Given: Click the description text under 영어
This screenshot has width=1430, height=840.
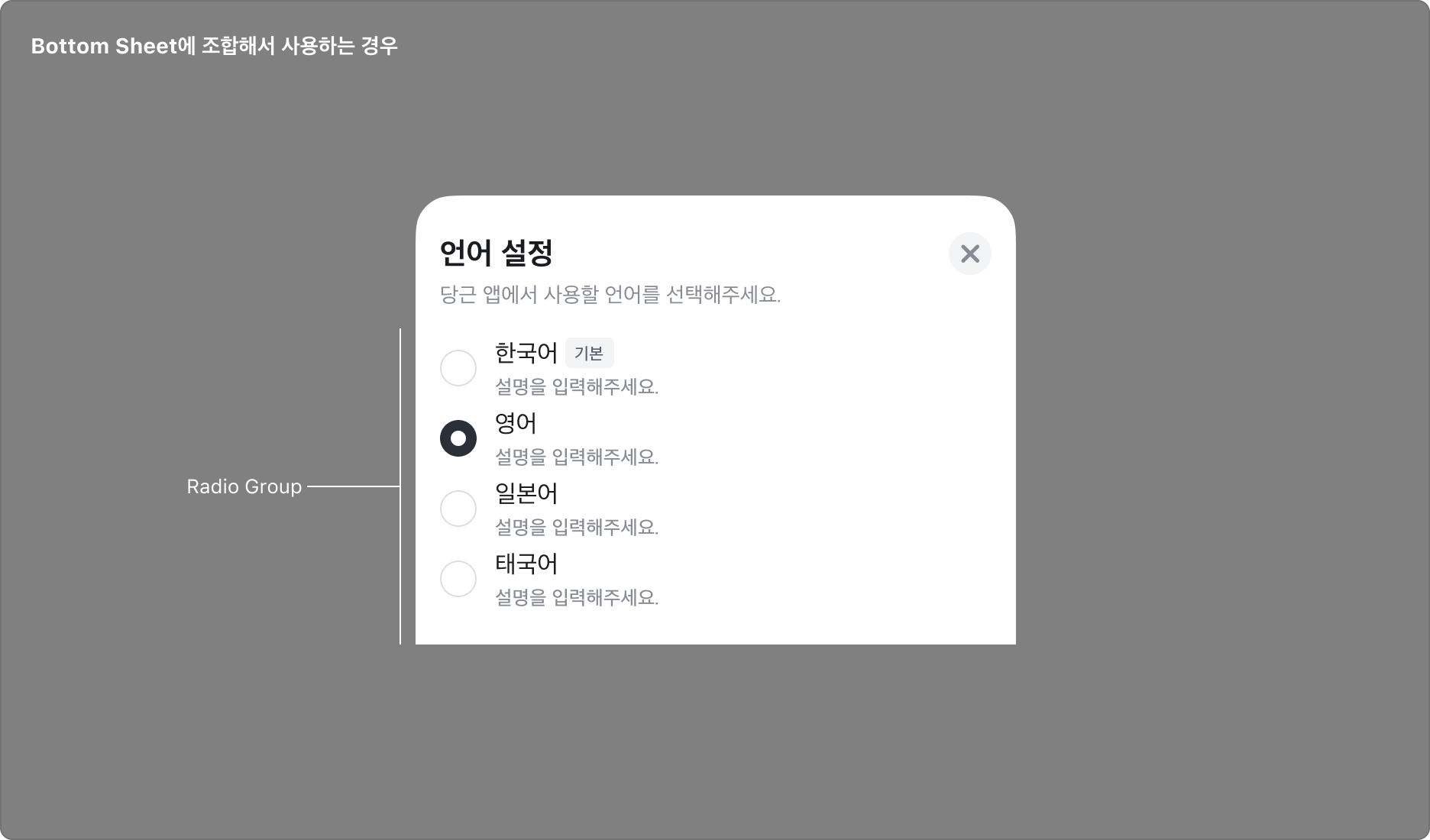Looking at the screenshot, I should pyautogui.click(x=577, y=457).
